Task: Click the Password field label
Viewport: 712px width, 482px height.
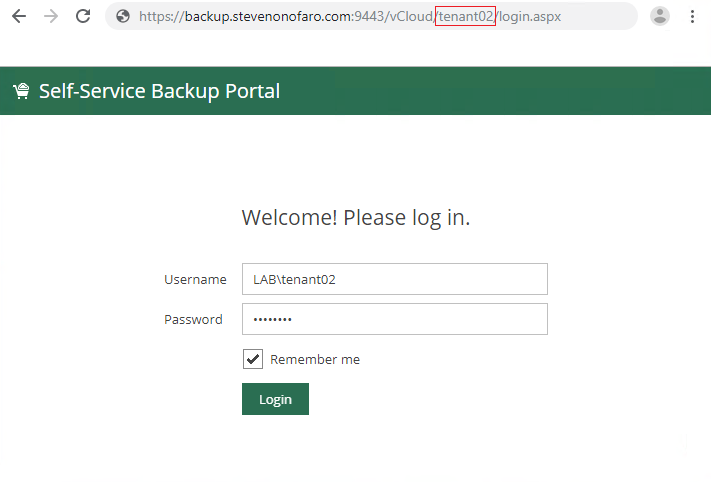Action: 193,320
